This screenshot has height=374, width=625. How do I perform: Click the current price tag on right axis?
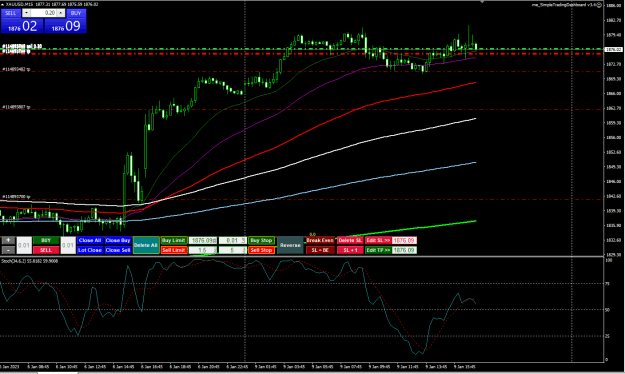coord(614,49)
